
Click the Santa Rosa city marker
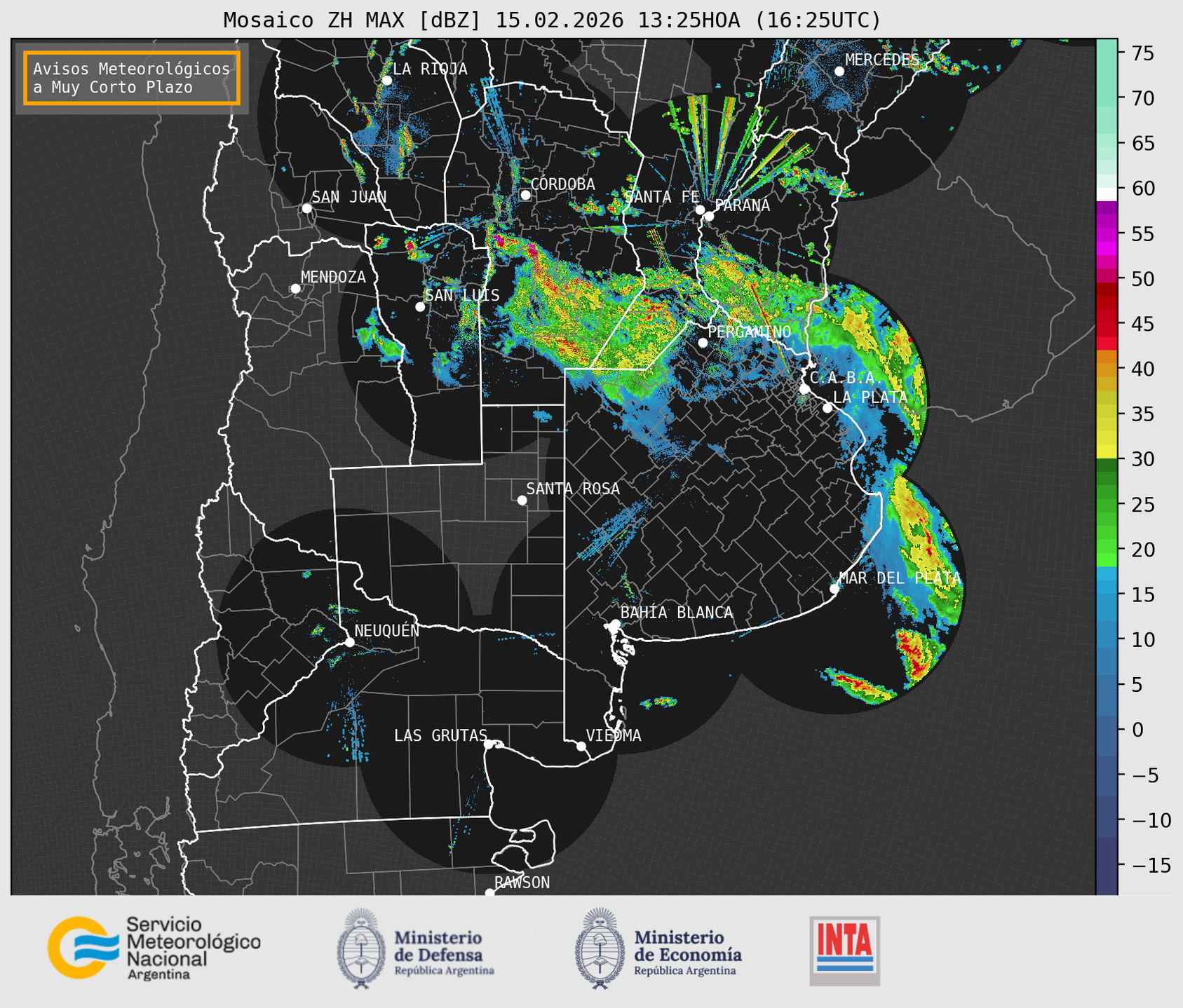(522, 500)
